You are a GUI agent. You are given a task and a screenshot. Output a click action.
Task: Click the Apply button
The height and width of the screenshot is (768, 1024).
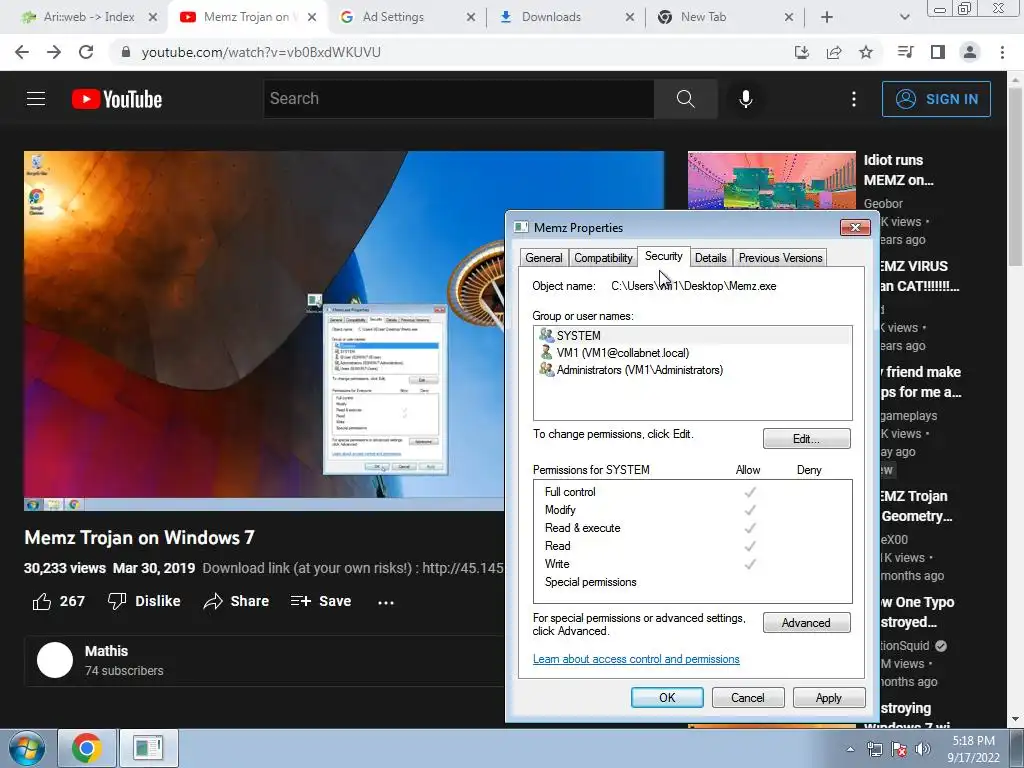tap(829, 697)
